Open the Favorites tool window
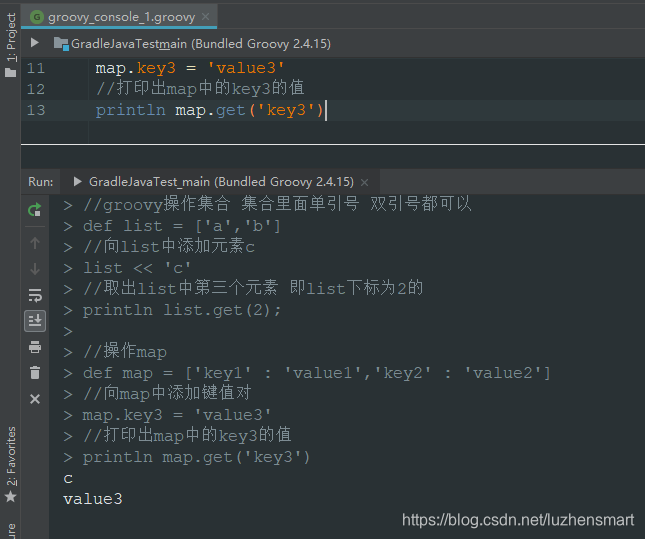 pyautogui.click(x=11, y=464)
